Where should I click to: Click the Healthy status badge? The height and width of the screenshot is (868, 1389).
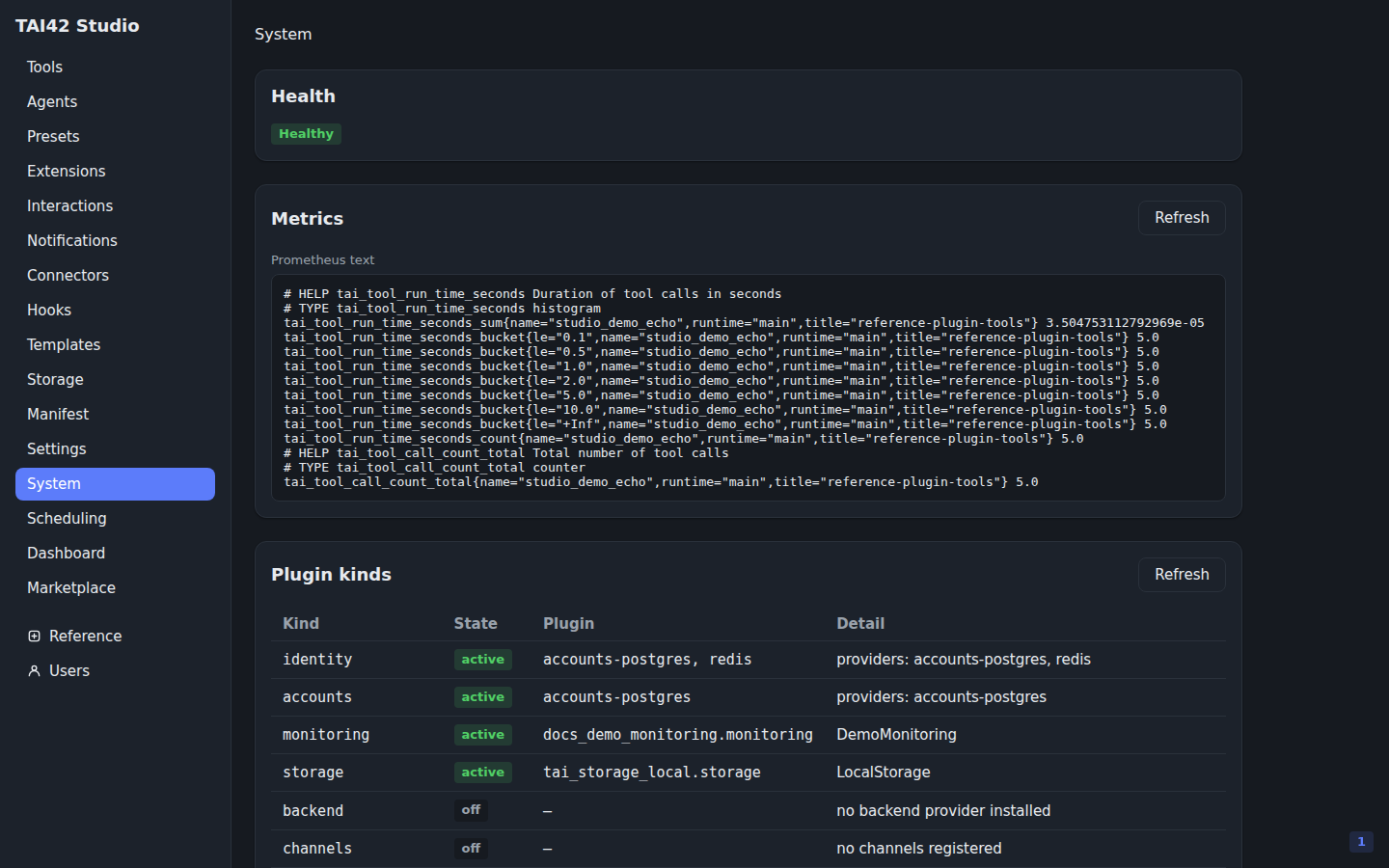click(x=306, y=134)
